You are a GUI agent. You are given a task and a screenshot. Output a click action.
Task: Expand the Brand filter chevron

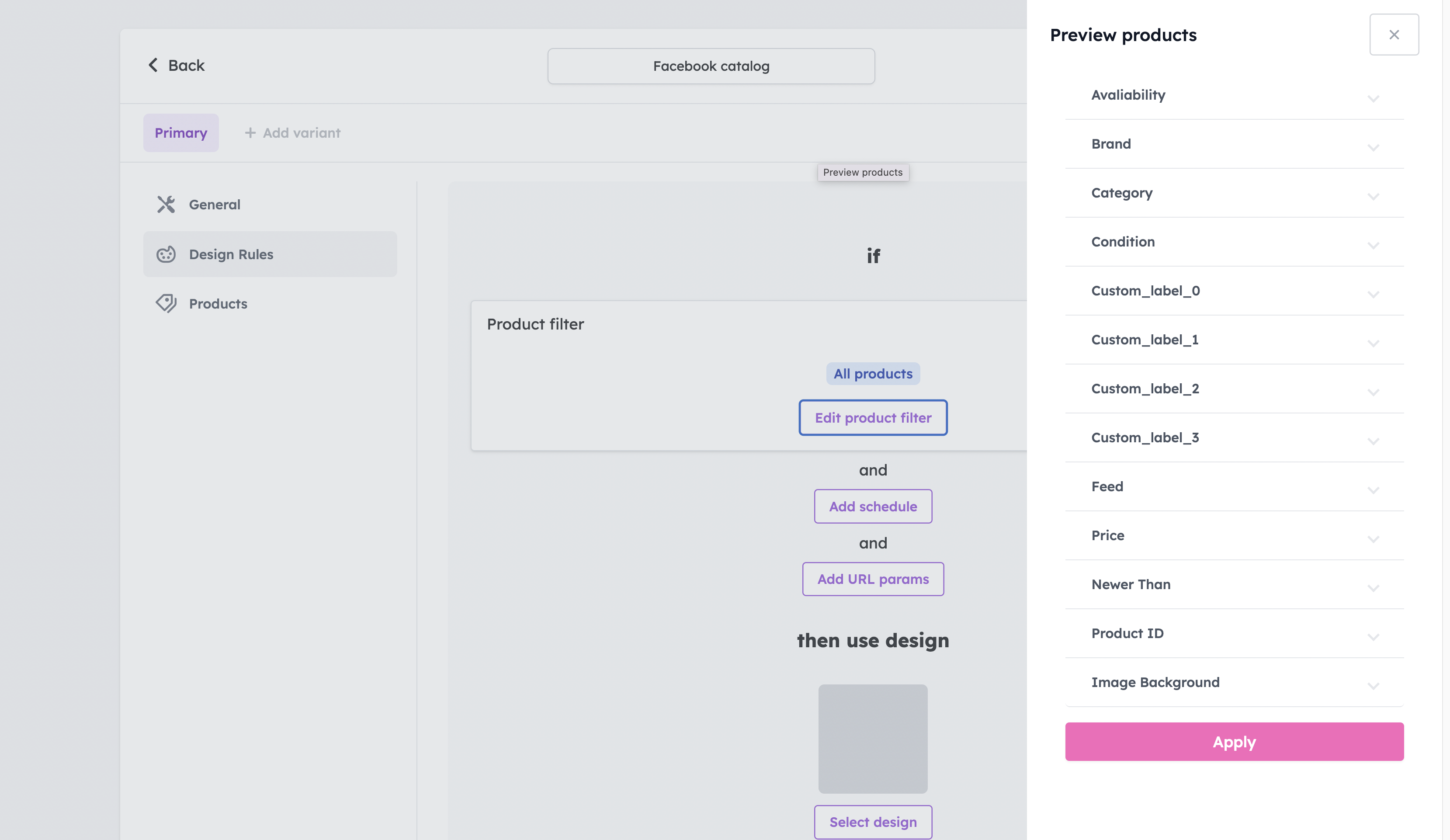click(1373, 147)
